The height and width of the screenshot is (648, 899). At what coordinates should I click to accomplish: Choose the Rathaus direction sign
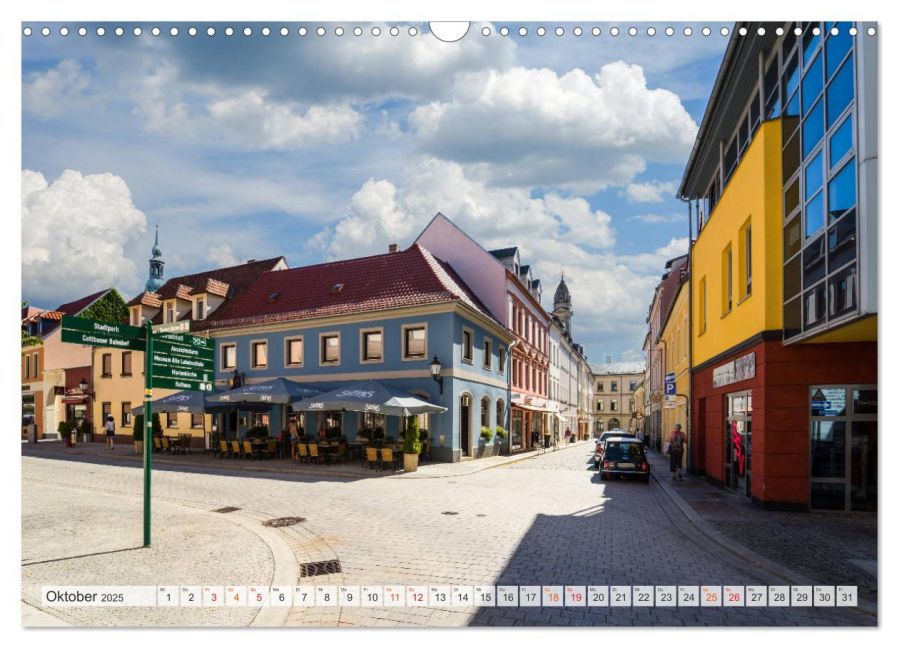pyautogui.click(x=182, y=385)
